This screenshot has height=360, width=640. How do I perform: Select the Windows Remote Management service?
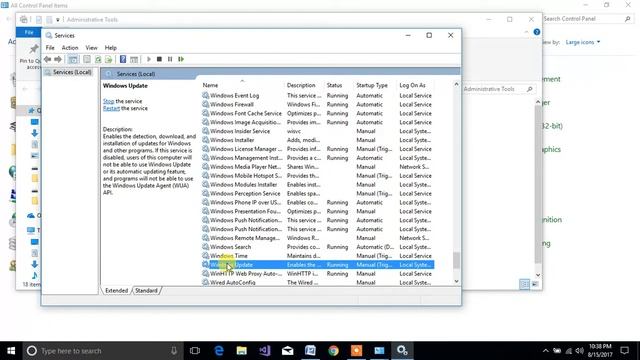(318, 238)
